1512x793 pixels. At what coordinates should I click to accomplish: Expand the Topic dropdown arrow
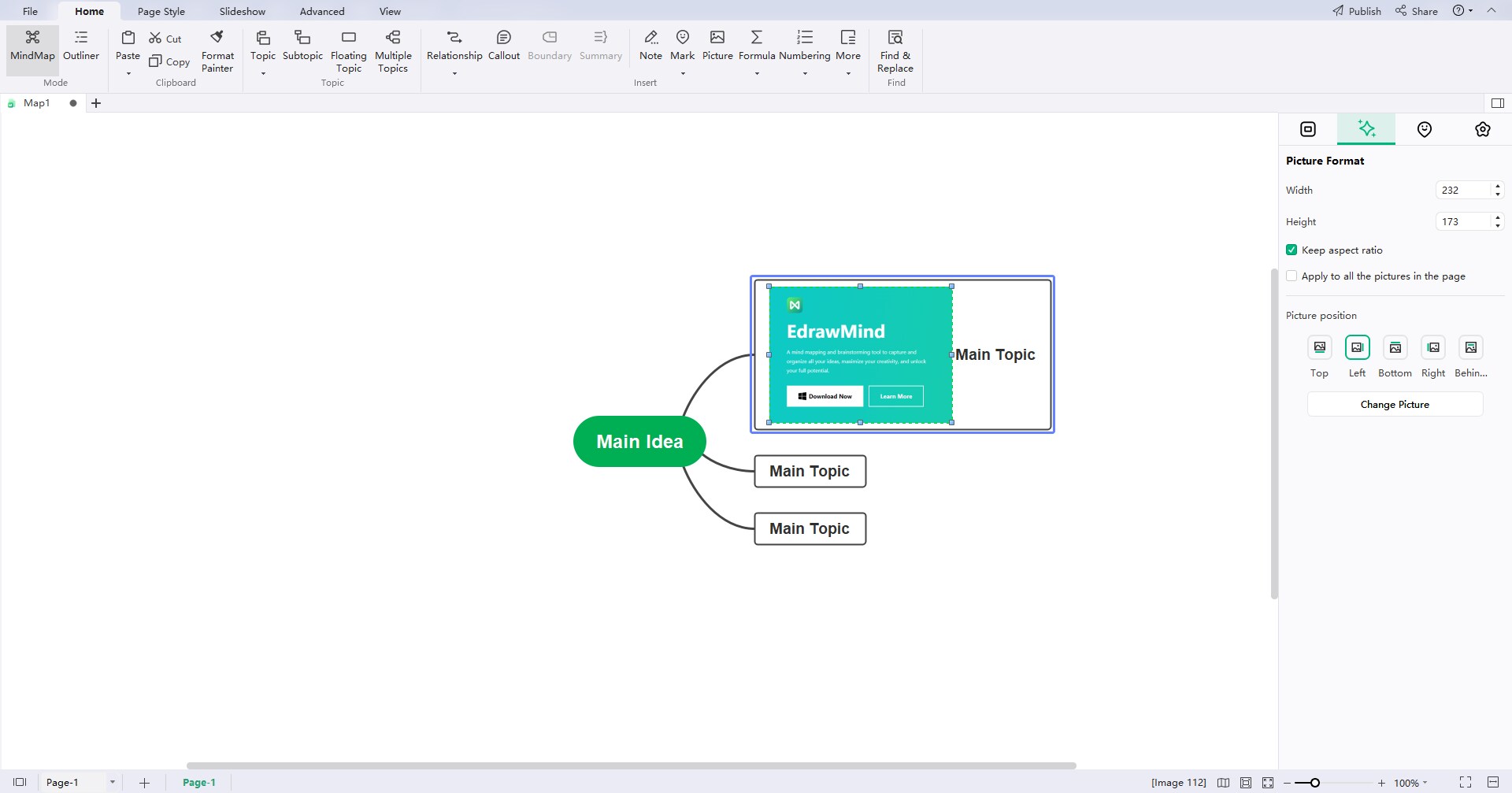point(263,74)
